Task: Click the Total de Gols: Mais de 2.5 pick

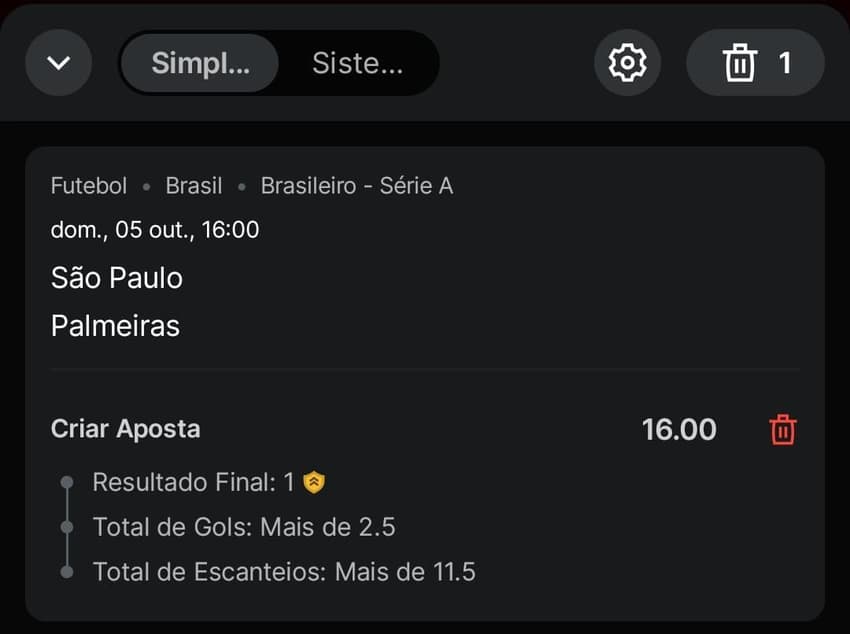Action: 244,527
